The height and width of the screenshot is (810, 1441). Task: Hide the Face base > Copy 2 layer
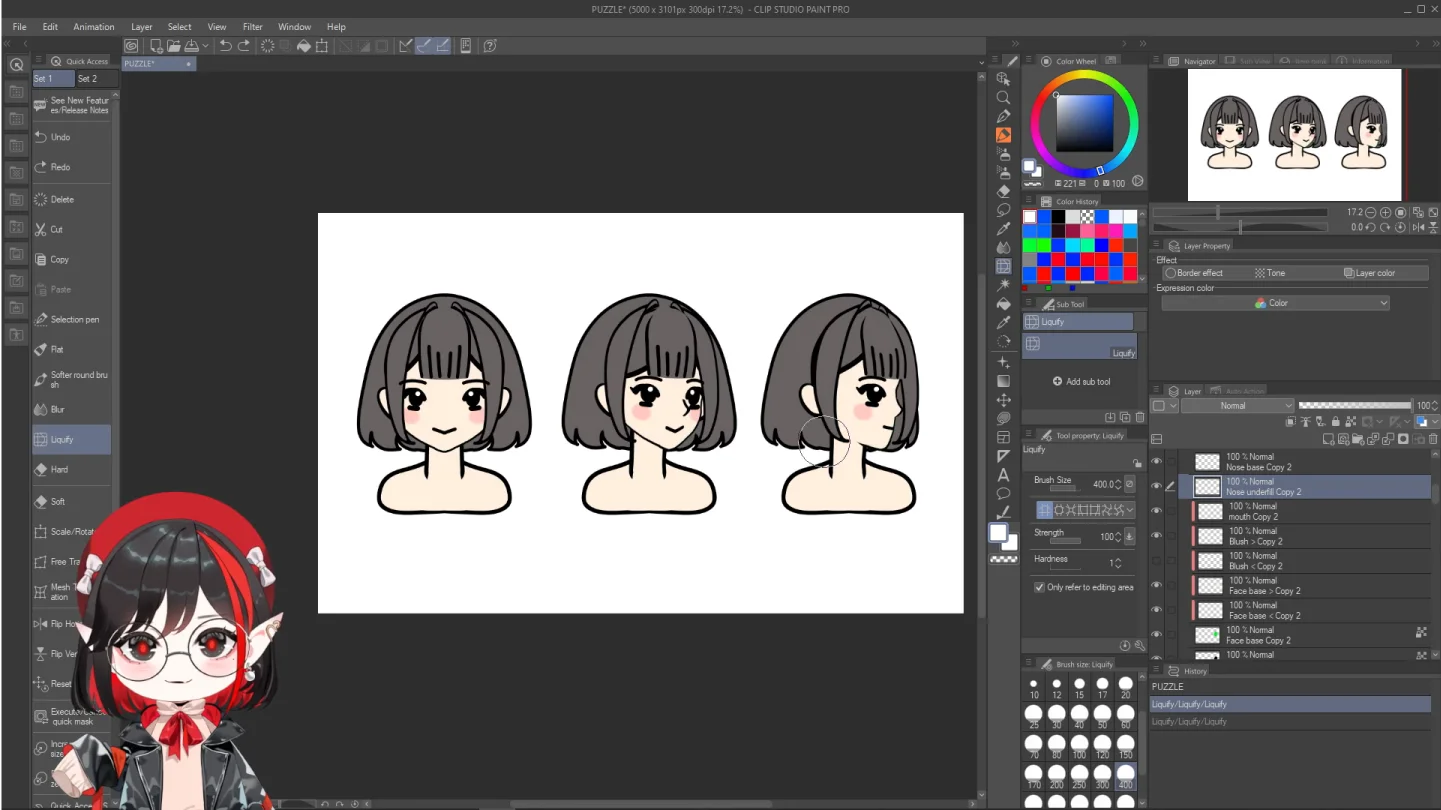1157,585
